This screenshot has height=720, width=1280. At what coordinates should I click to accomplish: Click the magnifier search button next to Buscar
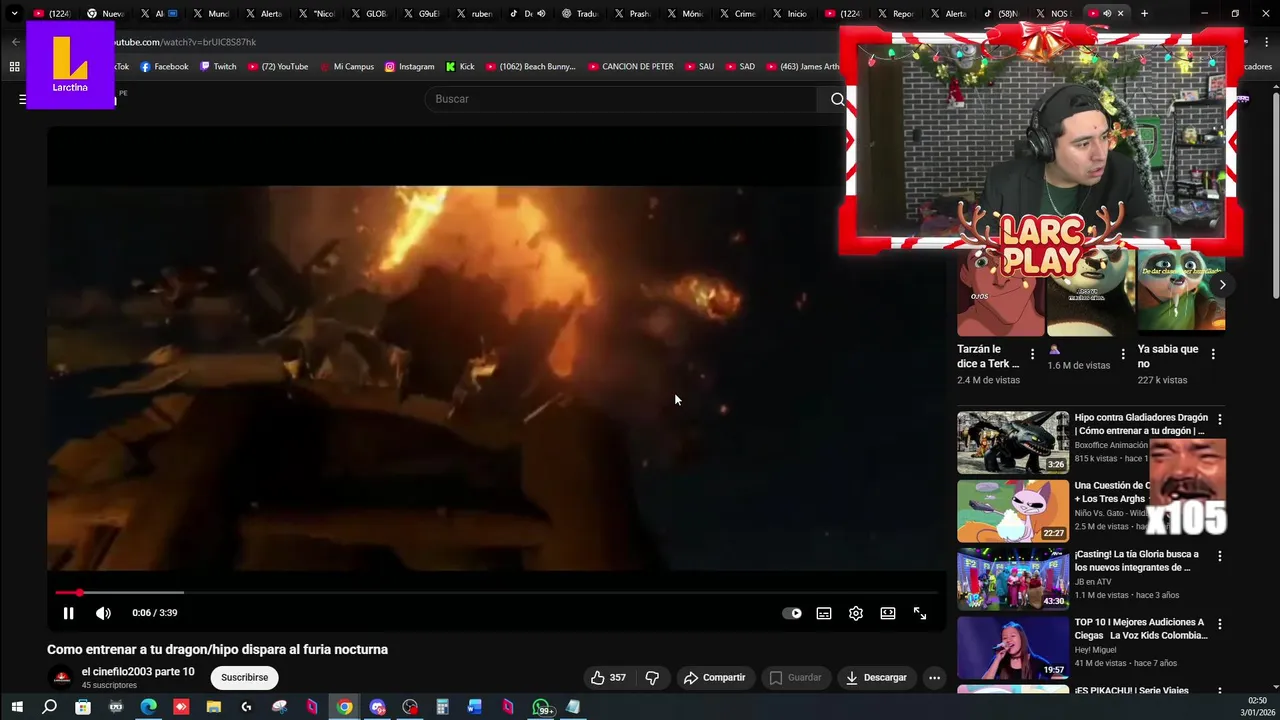(838, 99)
